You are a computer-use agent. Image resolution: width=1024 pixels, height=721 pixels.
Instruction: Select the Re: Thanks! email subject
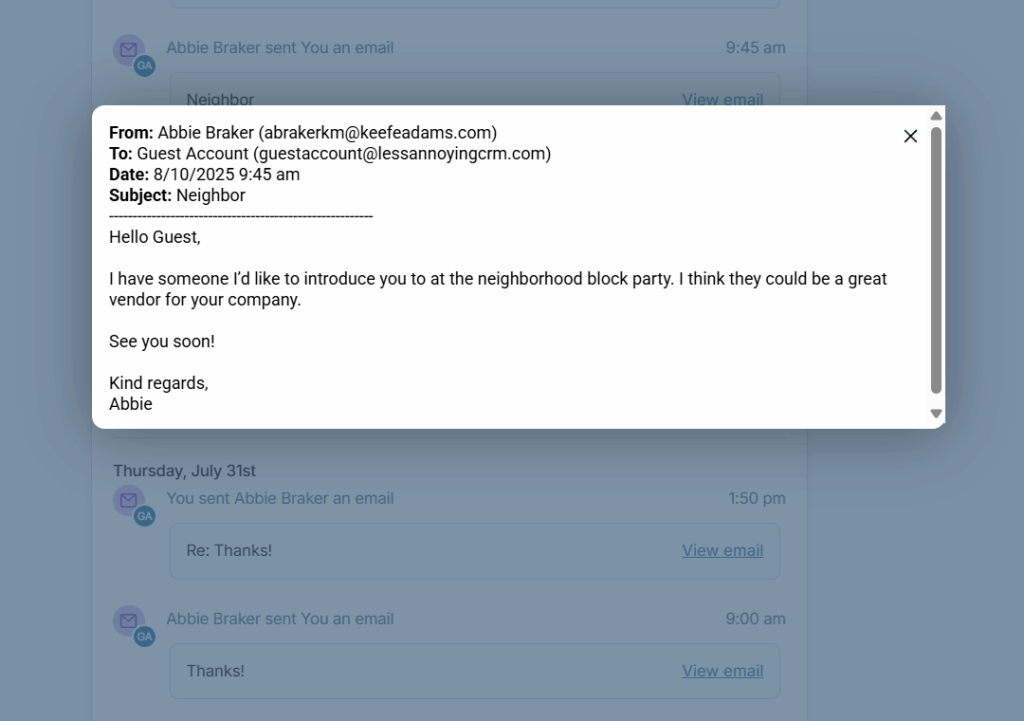click(x=229, y=550)
